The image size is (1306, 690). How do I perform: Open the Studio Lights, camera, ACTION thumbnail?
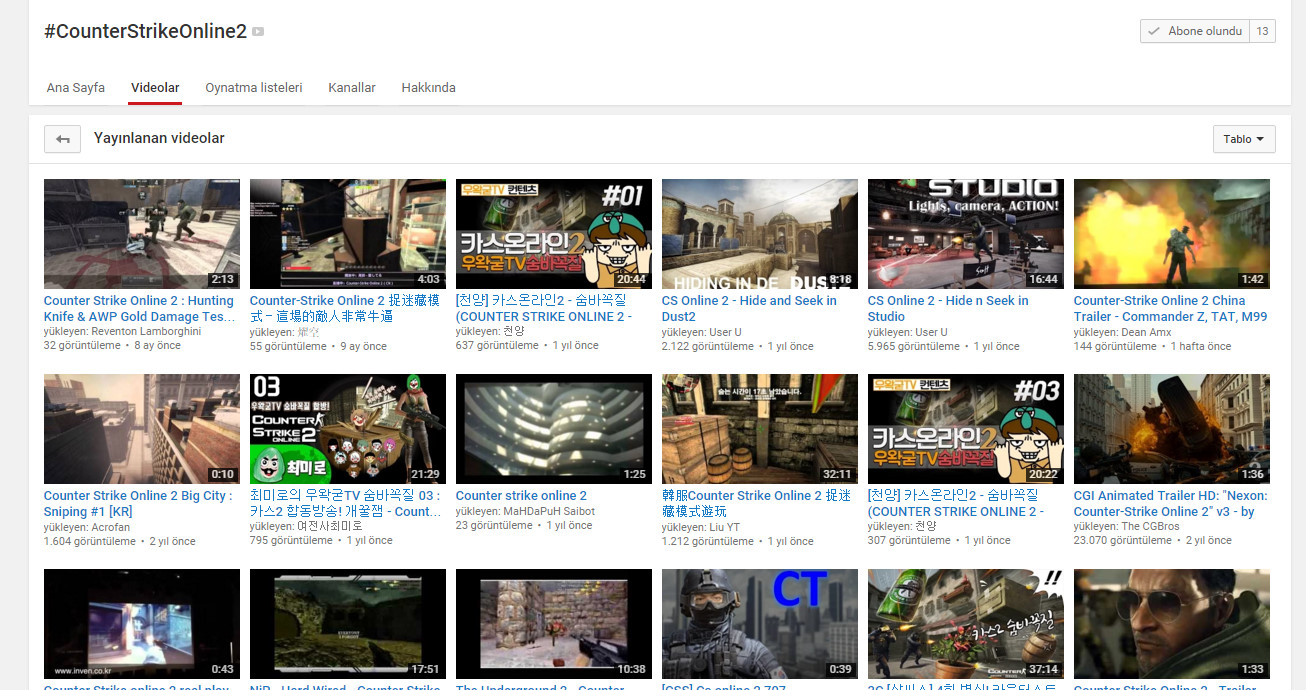(x=966, y=234)
